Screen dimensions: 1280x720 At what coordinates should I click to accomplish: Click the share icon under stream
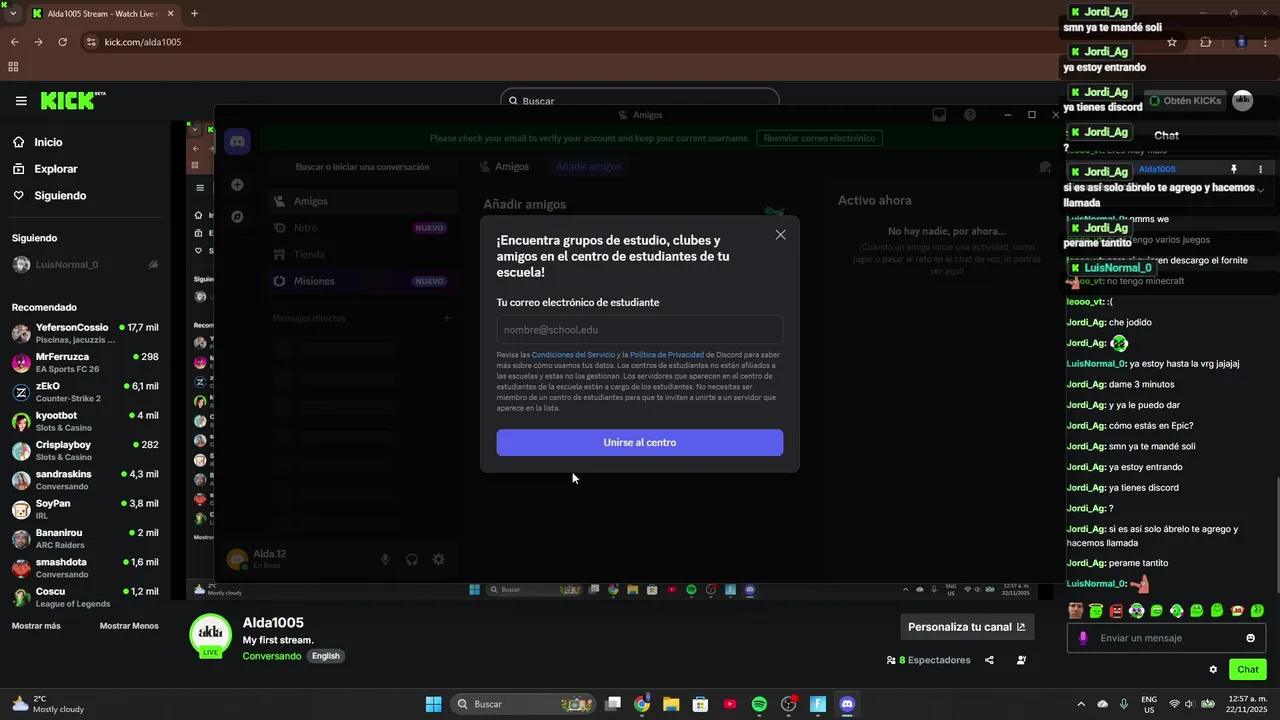tap(989, 660)
